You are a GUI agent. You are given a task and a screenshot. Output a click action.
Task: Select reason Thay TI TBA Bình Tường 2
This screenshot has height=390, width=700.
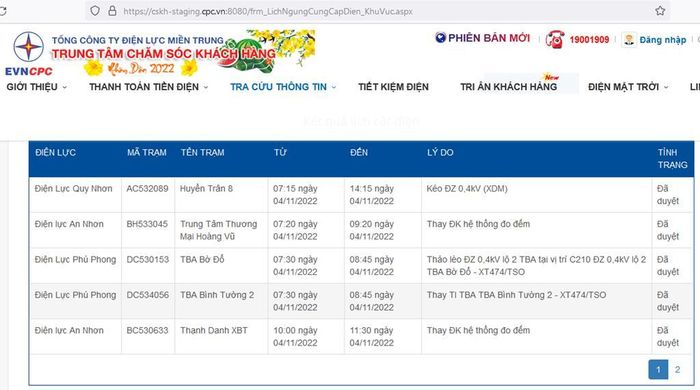pos(517,295)
